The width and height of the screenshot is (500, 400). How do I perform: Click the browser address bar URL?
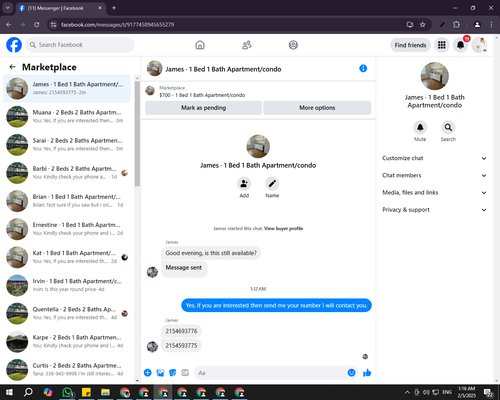117,25
